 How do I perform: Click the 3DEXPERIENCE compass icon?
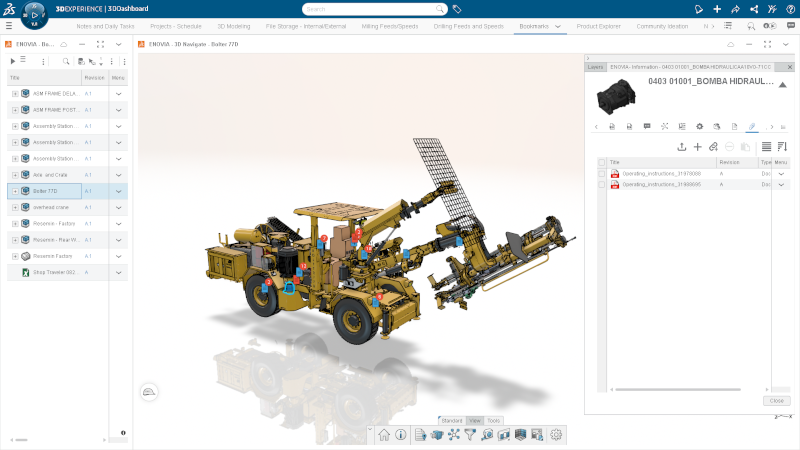(36, 17)
